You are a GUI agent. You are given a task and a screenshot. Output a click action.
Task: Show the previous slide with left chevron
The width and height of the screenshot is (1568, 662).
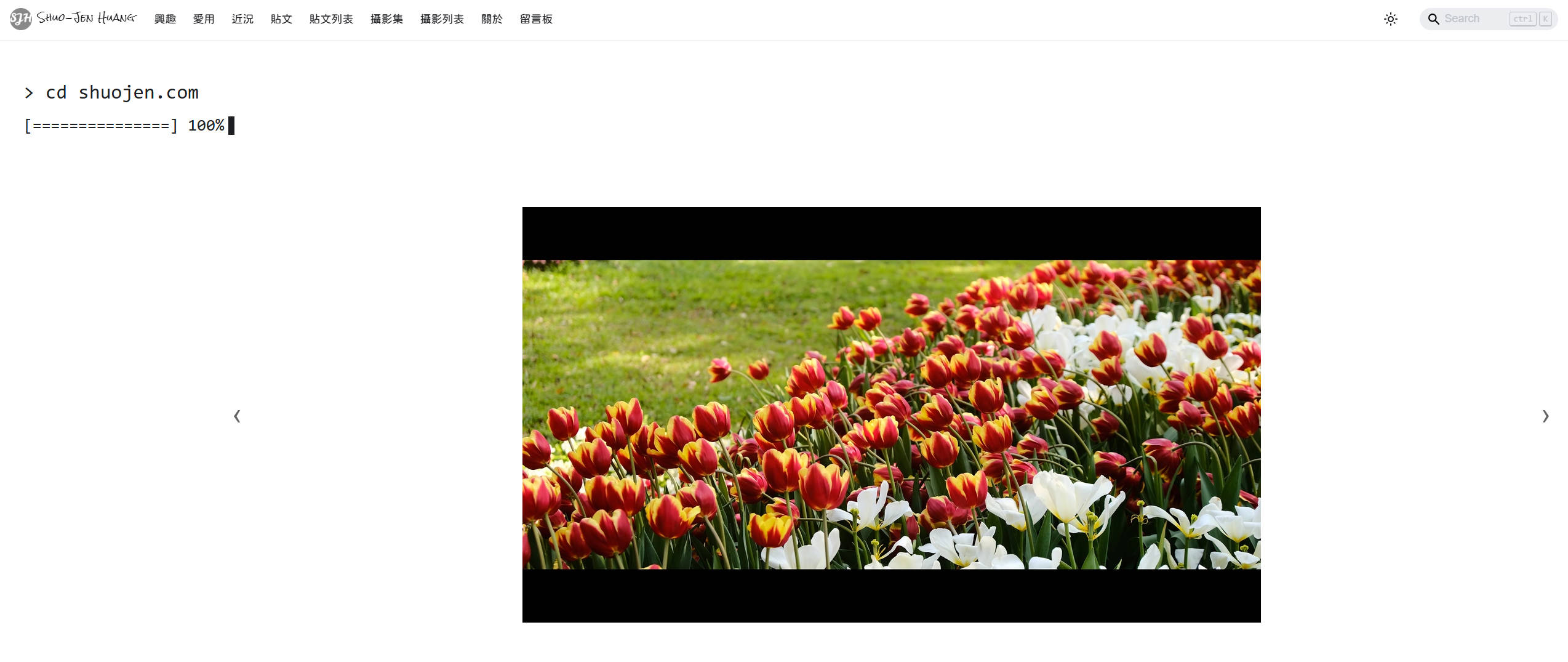pos(237,416)
